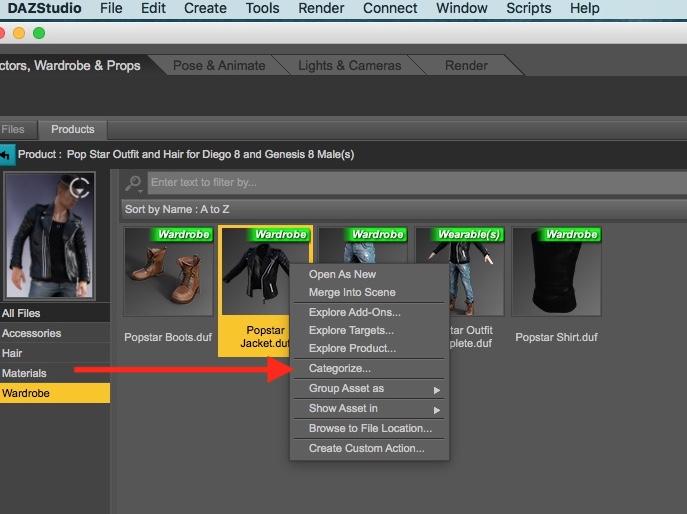Open the File menu

[111, 8]
